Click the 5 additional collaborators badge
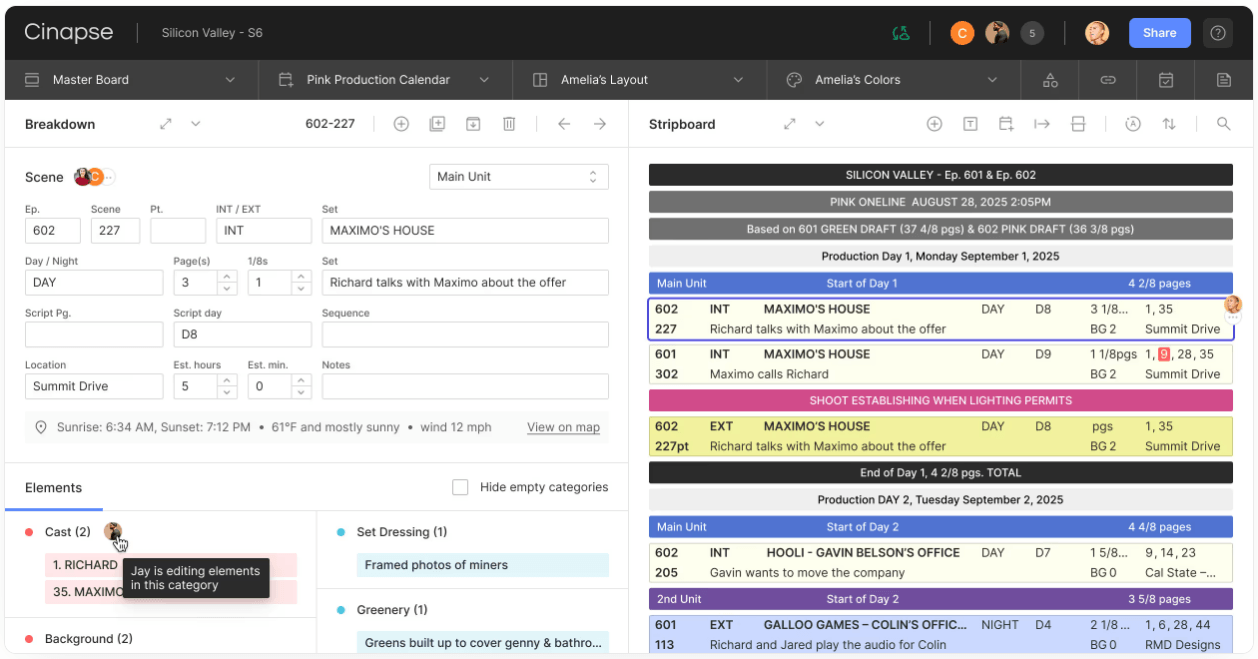This screenshot has height=659, width=1258. [x=1032, y=33]
